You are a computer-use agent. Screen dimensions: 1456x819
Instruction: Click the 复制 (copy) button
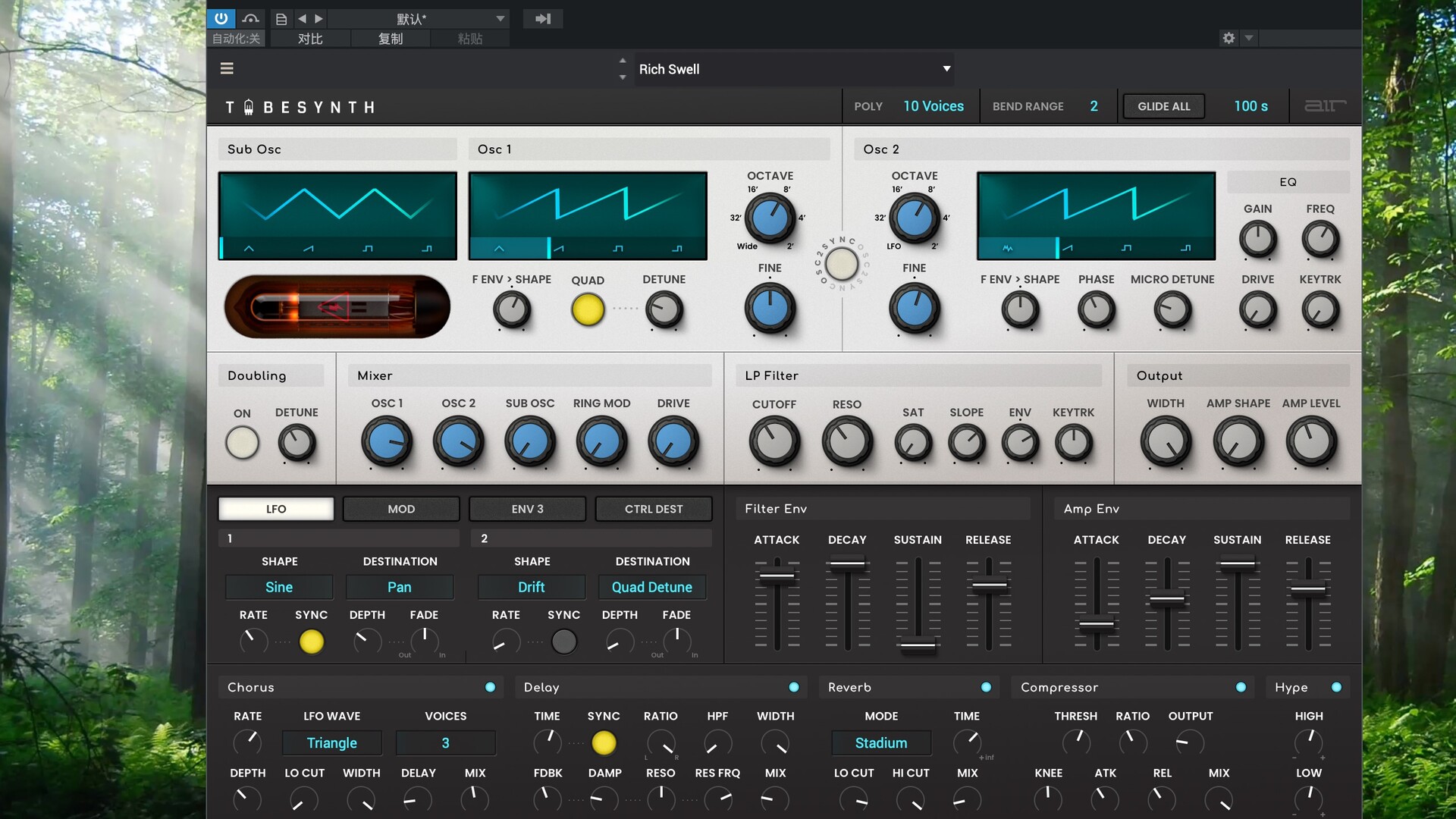click(390, 39)
